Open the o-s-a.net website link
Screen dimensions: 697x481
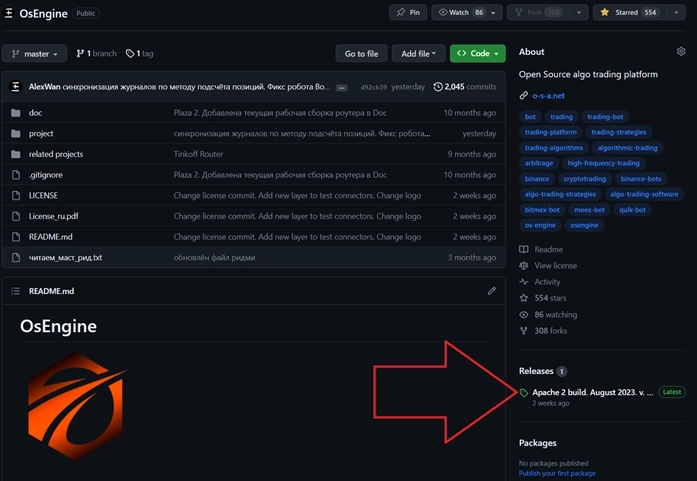549,96
